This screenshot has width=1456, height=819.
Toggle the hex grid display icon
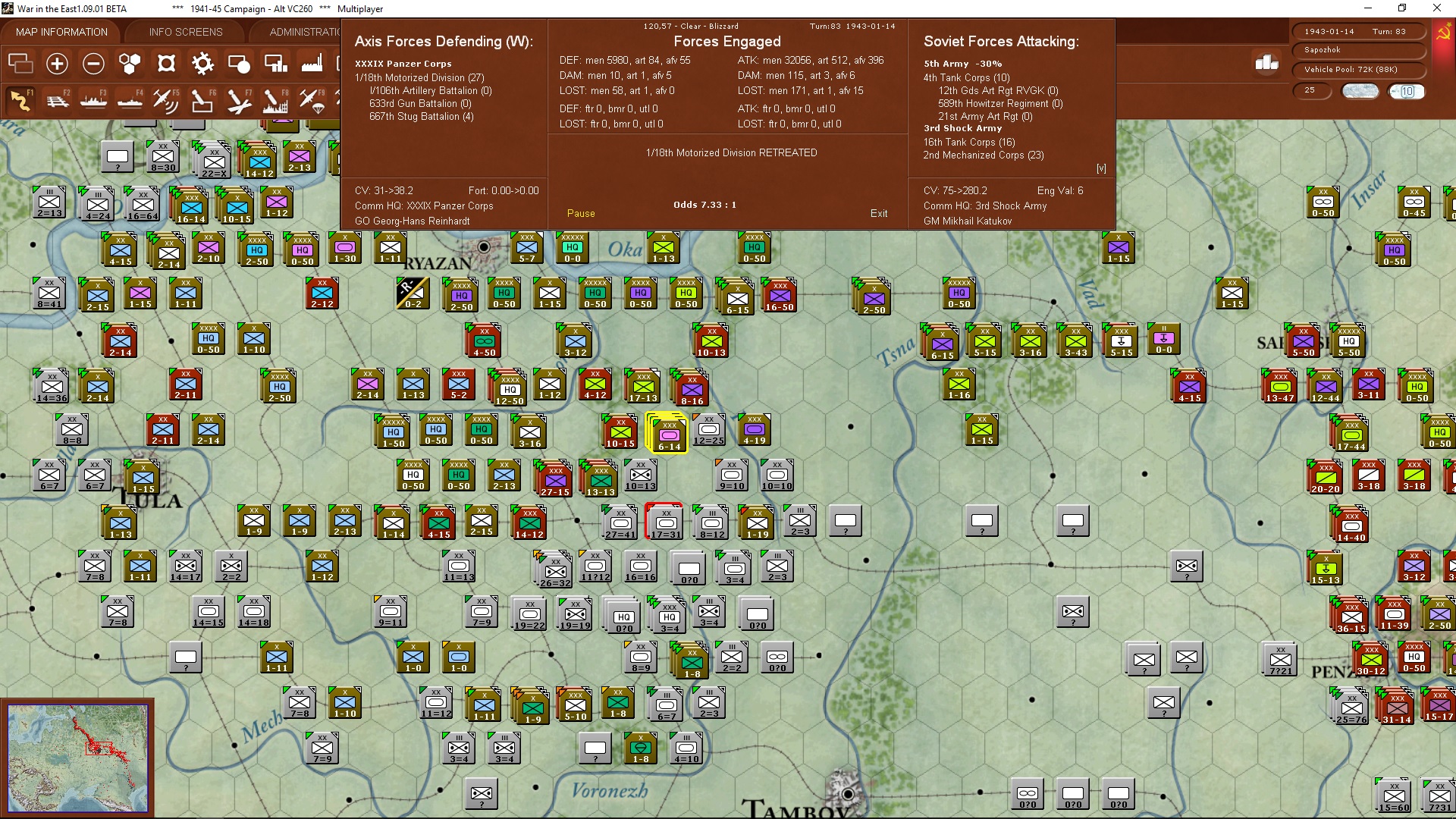point(130,64)
